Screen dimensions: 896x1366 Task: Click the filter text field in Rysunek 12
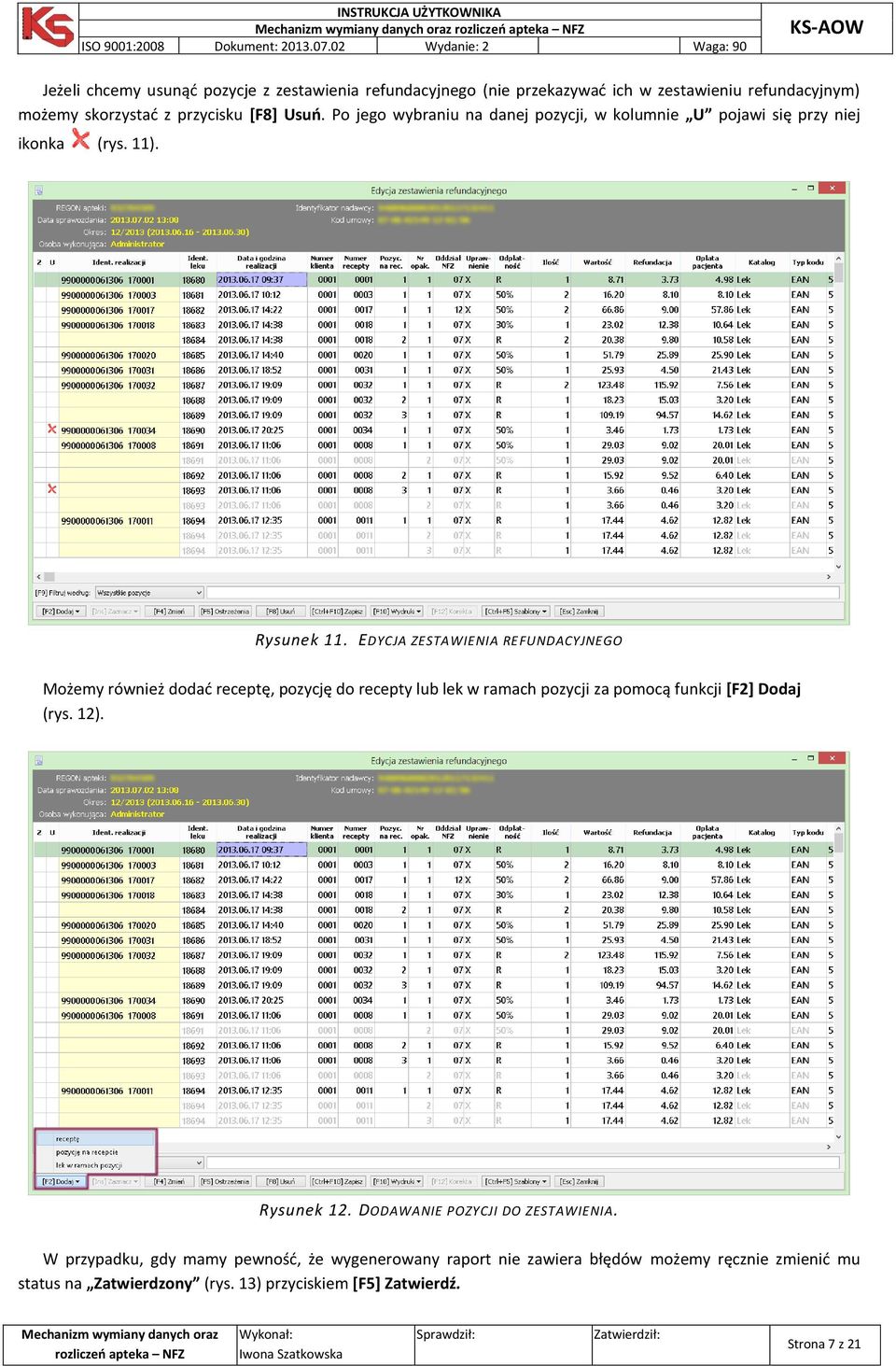(x=523, y=1162)
